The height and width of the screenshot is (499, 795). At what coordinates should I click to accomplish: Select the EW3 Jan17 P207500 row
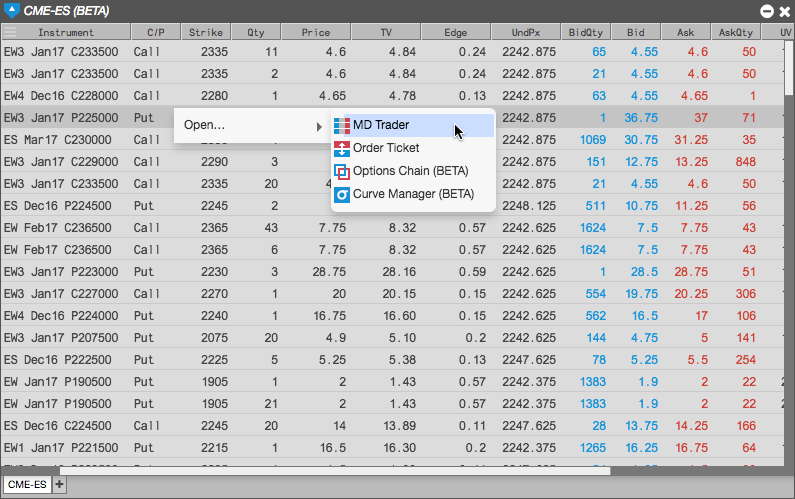click(x=392, y=338)
